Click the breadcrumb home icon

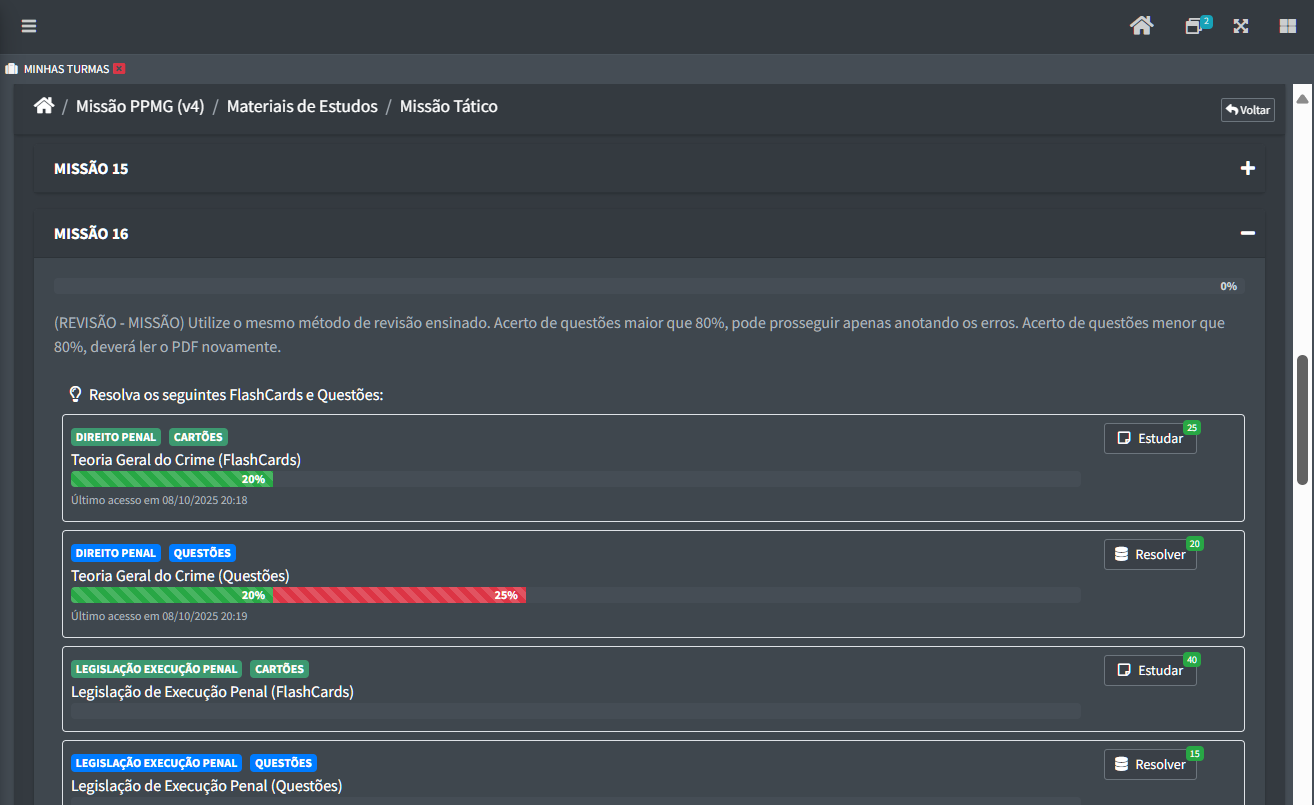pyautogui.click(x=44, y=106)
